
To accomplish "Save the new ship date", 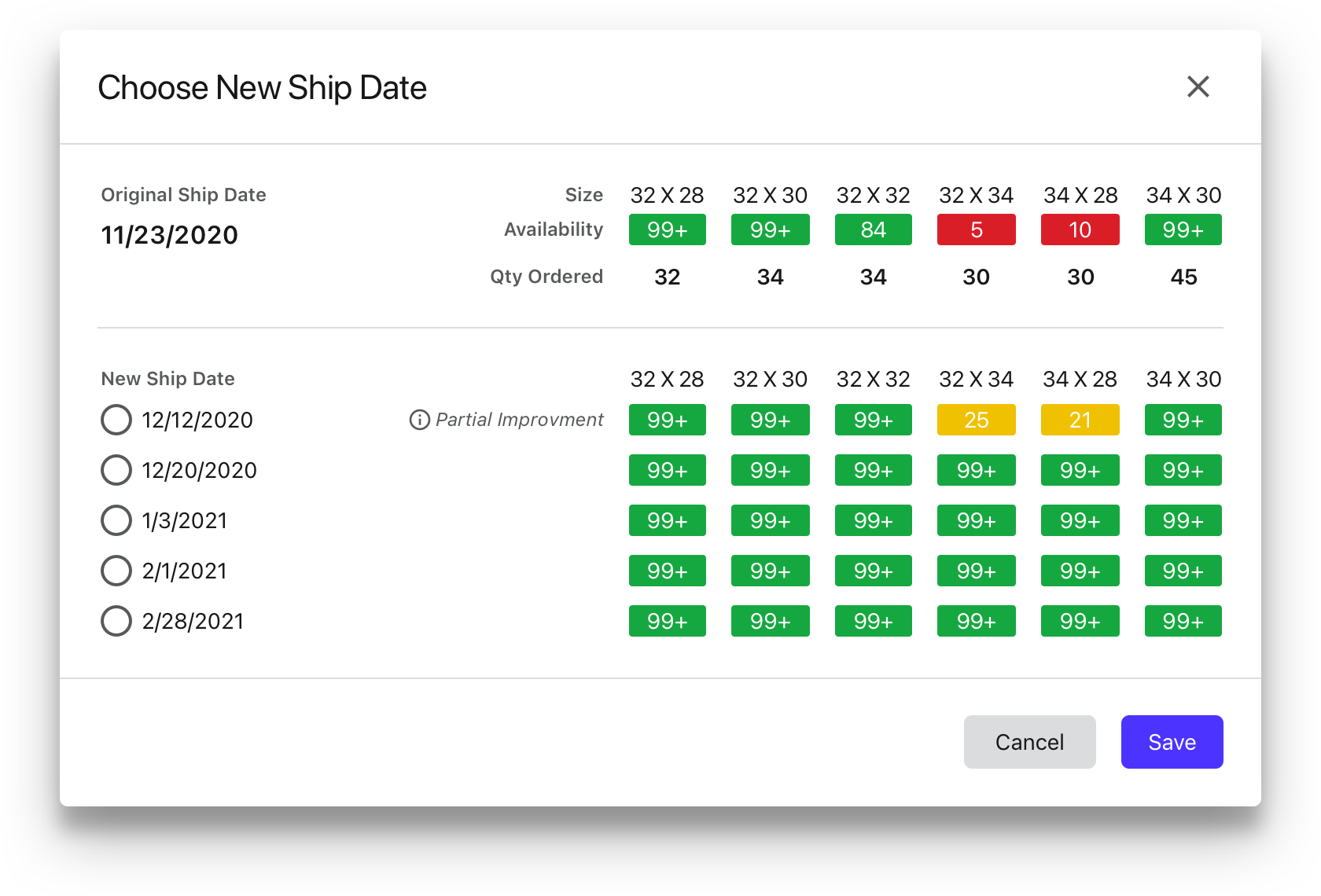I will click(1172, 742).
